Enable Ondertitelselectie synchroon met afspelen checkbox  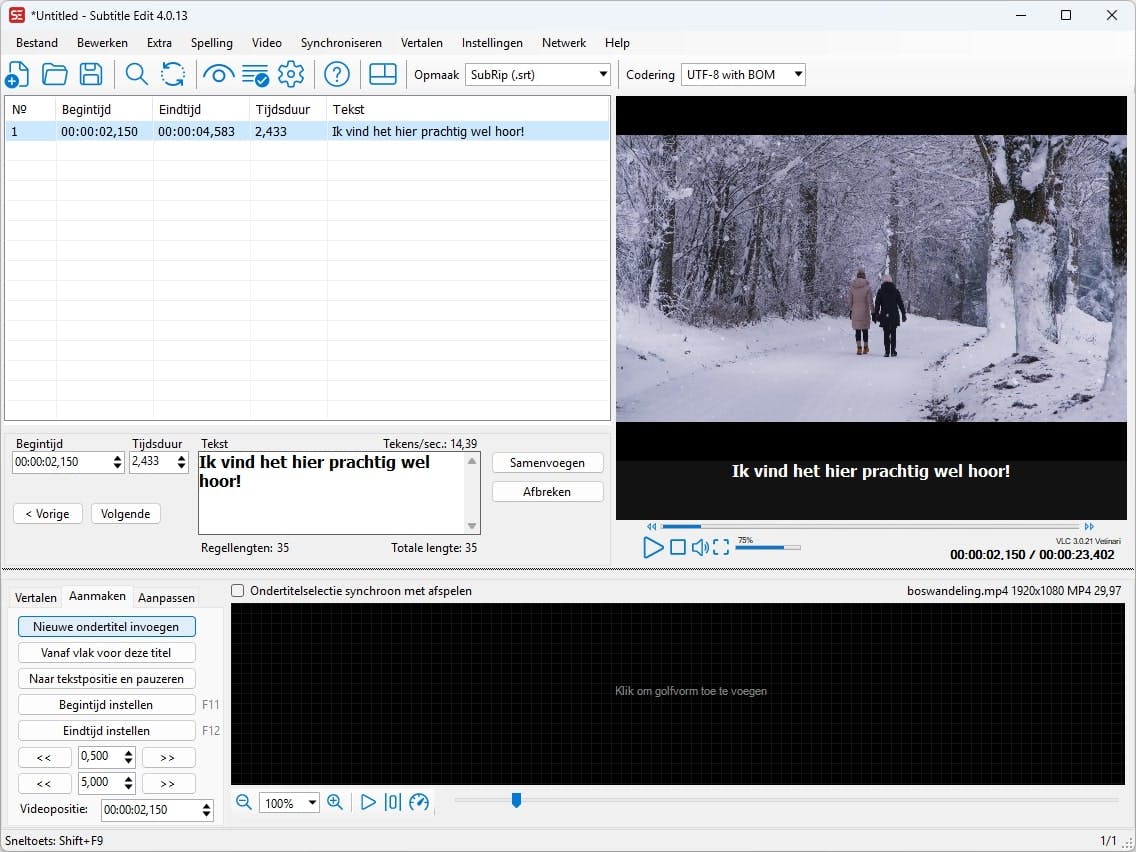(238, 591)
